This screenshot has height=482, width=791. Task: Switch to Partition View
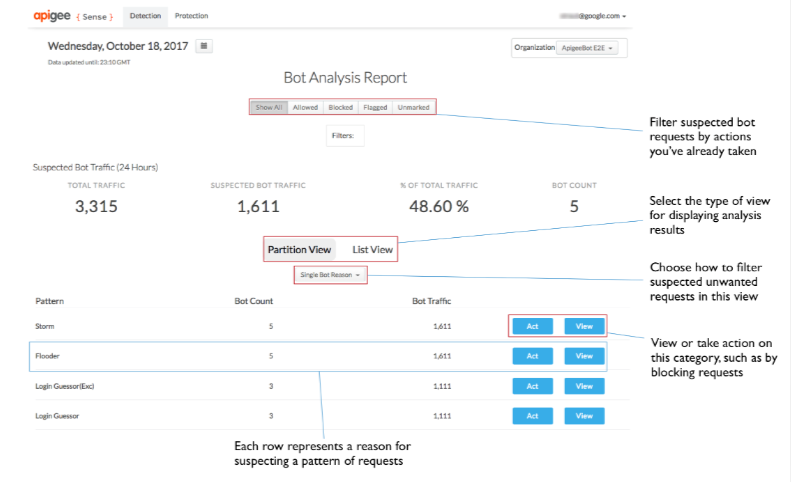click(299, 249)
